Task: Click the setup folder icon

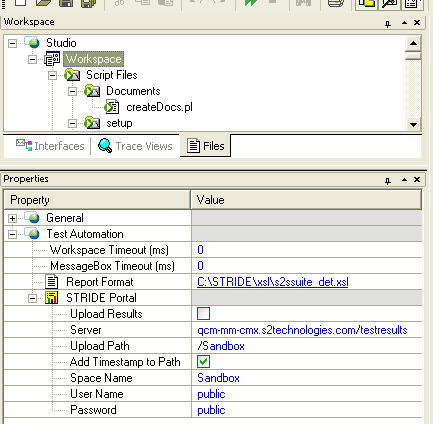Action: (x=92, y=123)
